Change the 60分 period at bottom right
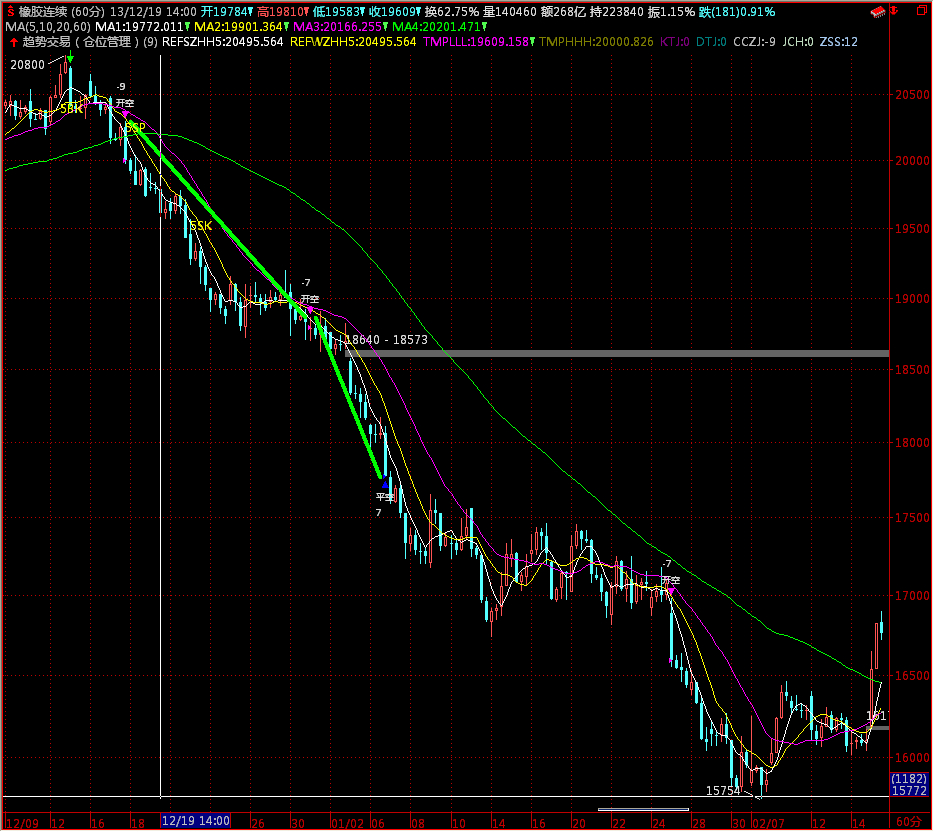 coord(908,821)
